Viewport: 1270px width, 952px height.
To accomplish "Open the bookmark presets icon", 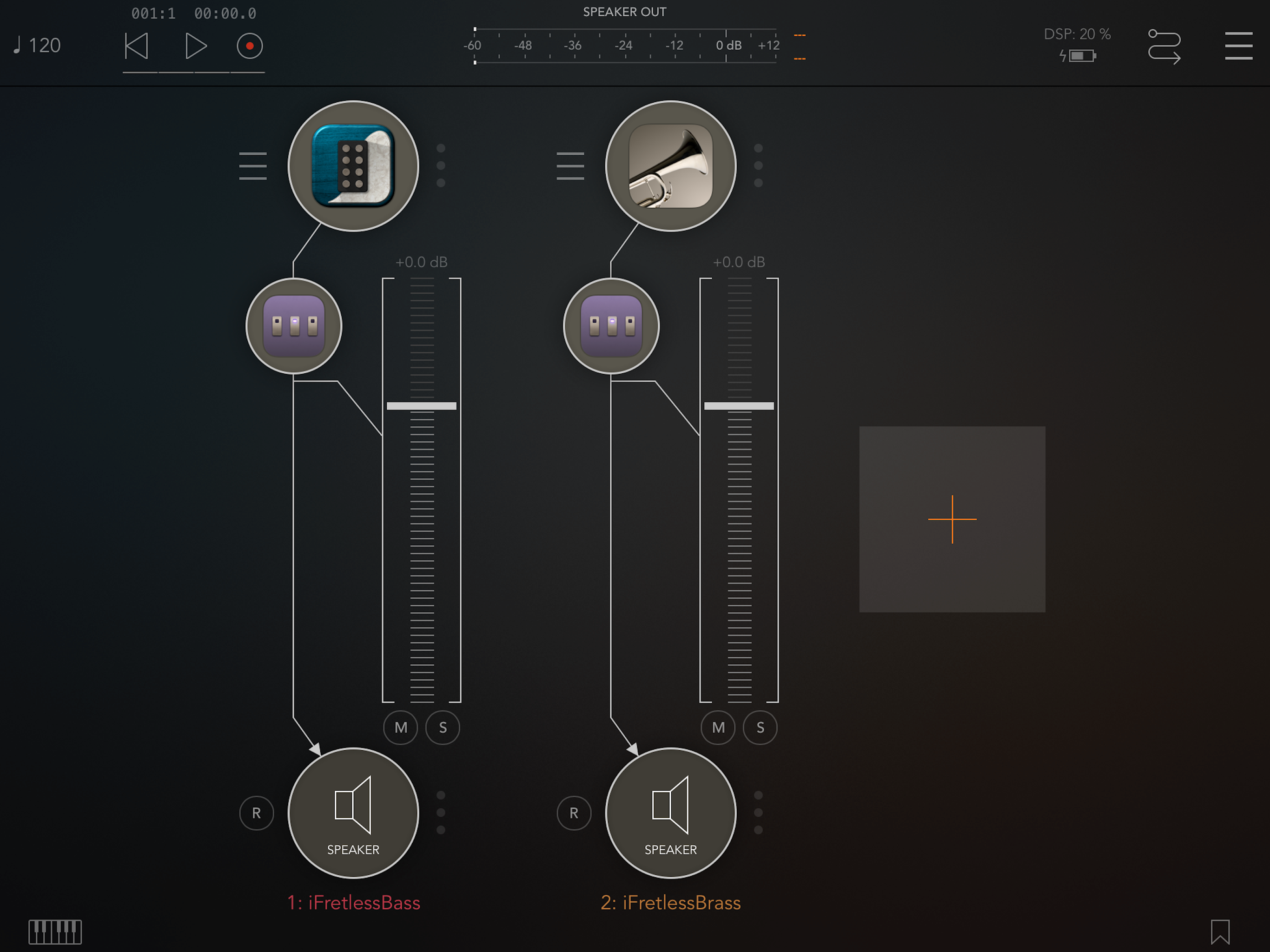I will coord(1219,931).
